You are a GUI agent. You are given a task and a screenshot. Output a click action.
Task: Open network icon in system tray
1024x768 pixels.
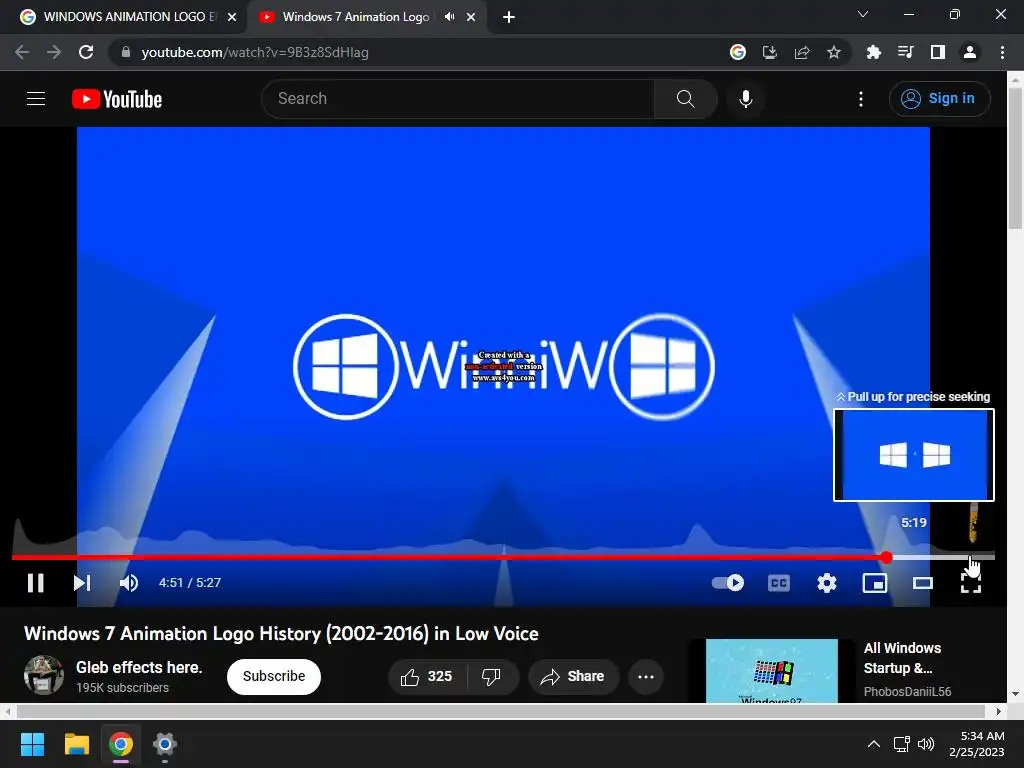tap(902, 744)
